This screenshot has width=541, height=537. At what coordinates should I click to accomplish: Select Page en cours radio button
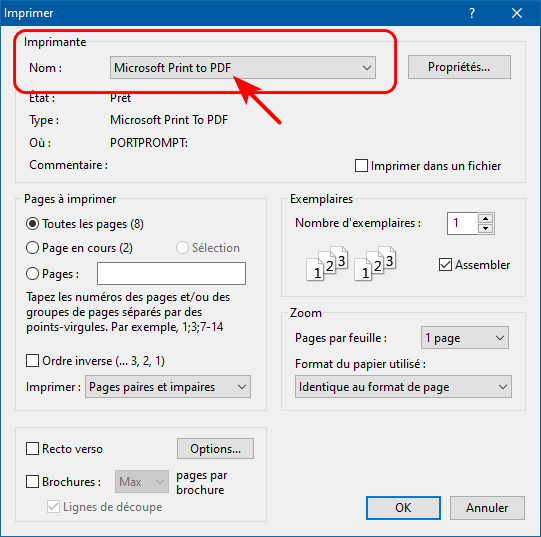[32, 247]
